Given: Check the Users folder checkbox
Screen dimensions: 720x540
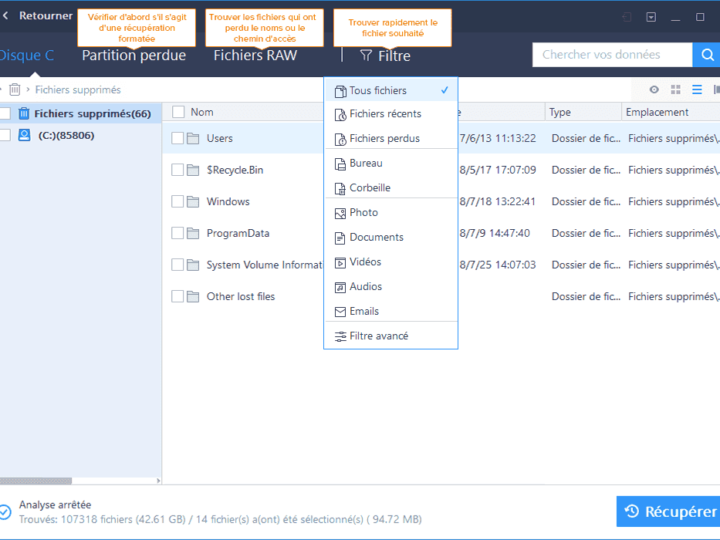Looking at the screenshot, I should (177, 138).
